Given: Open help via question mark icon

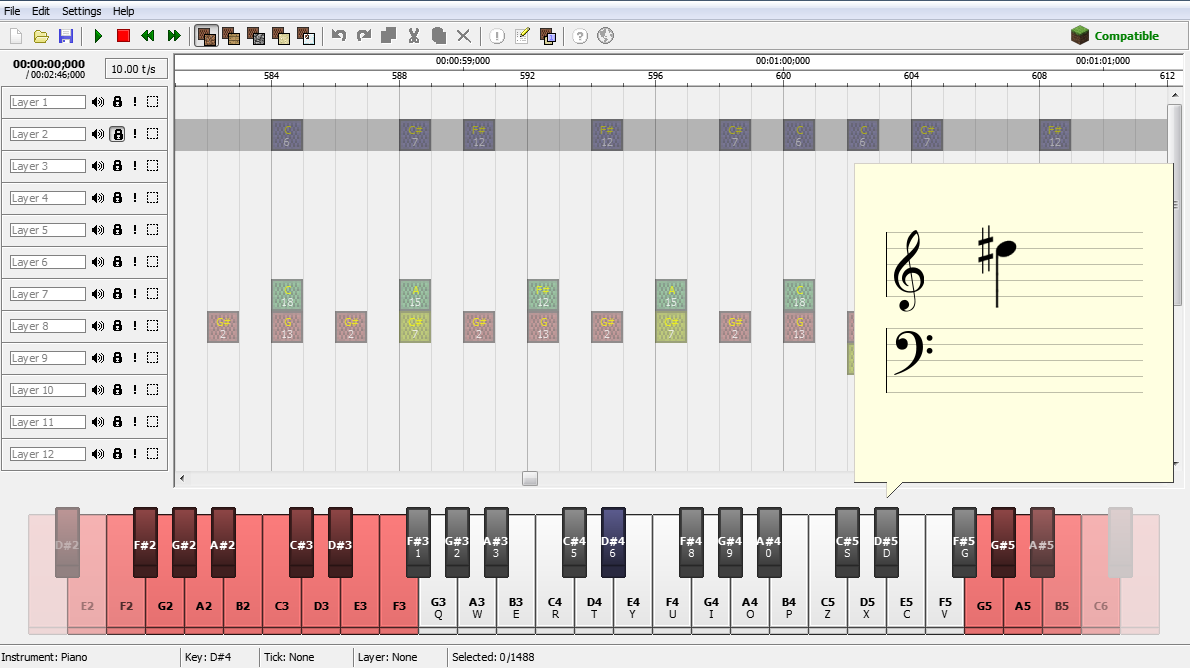Looking at the screenshot, I should (580, 36).
